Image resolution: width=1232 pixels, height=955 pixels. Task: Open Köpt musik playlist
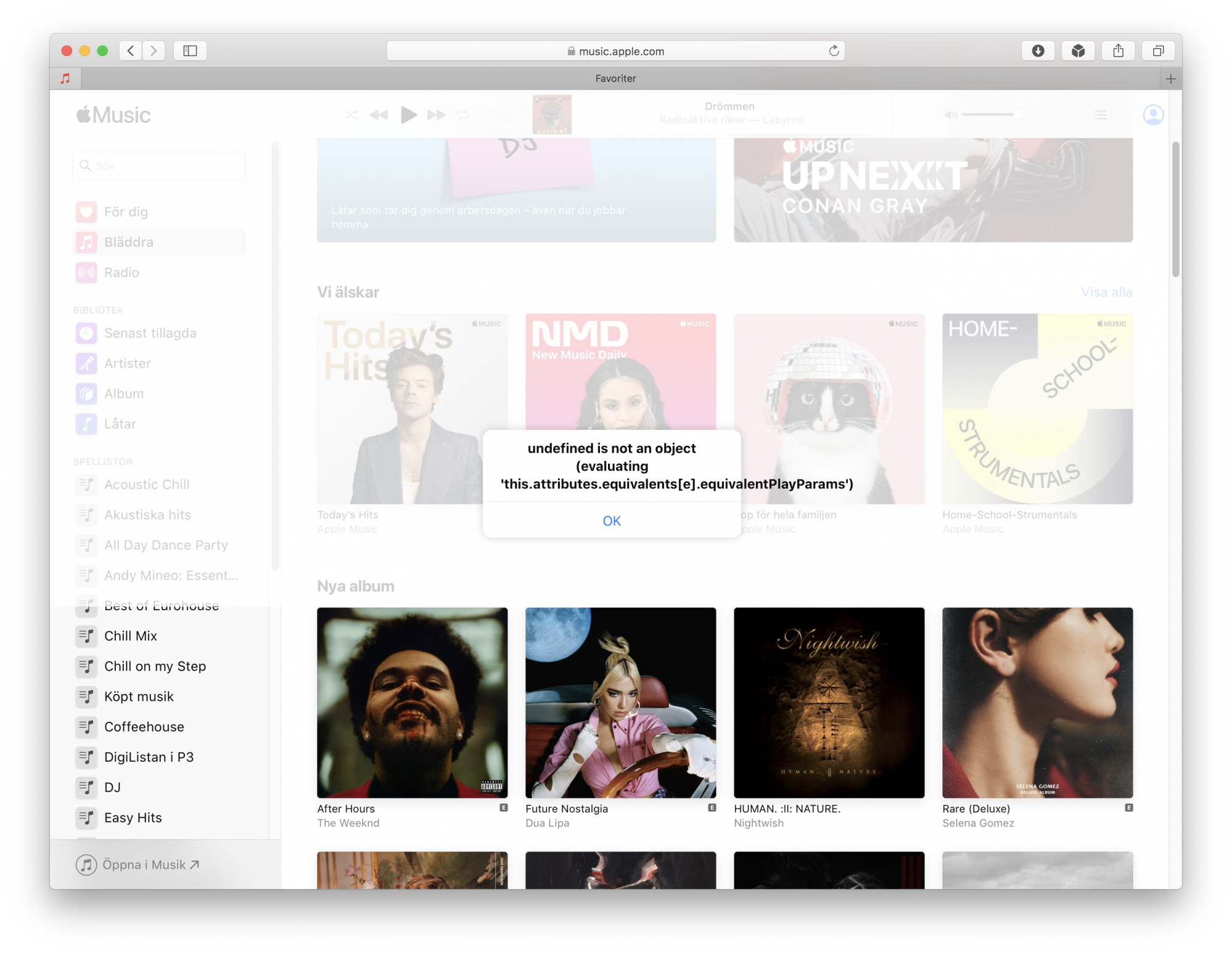(159, 696)
